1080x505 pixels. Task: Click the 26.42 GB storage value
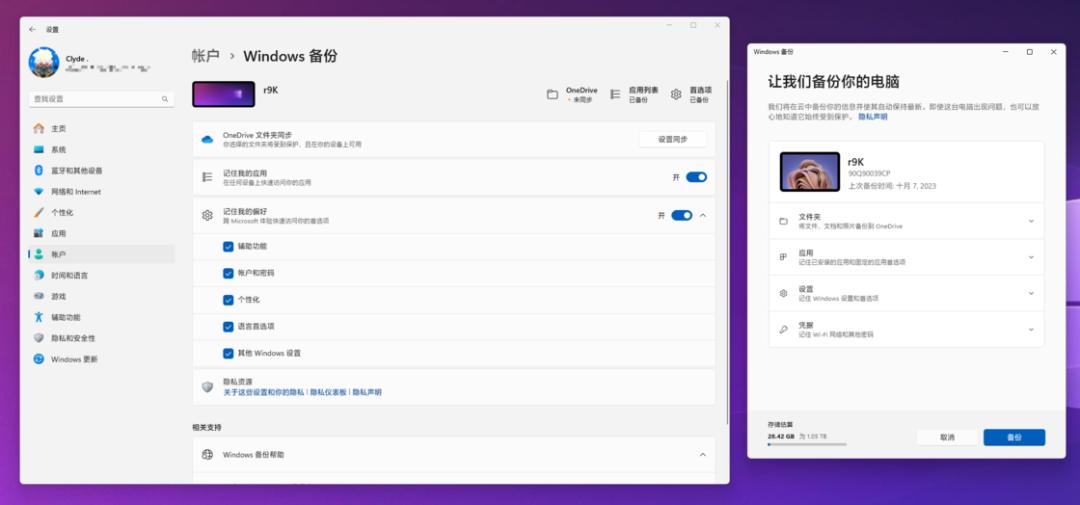[x=781, y=437]
